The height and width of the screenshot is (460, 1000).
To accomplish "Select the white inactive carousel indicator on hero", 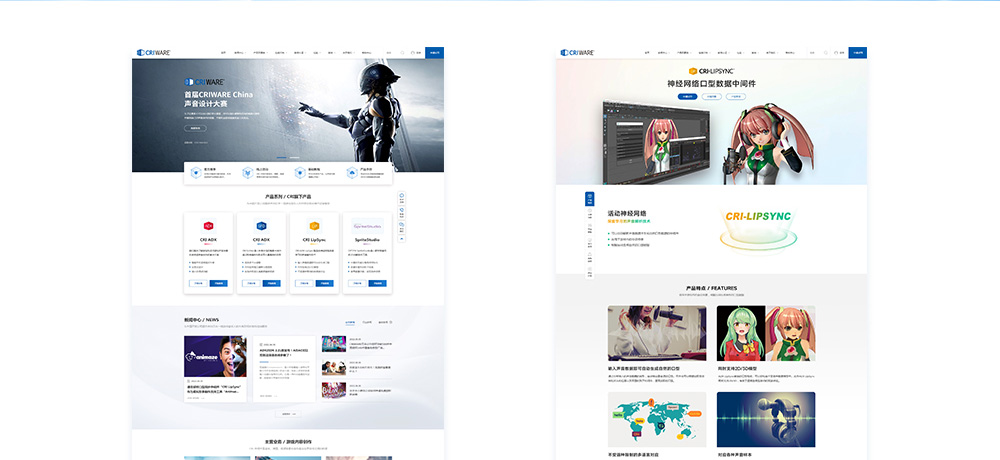I will [x=294, y=157].
